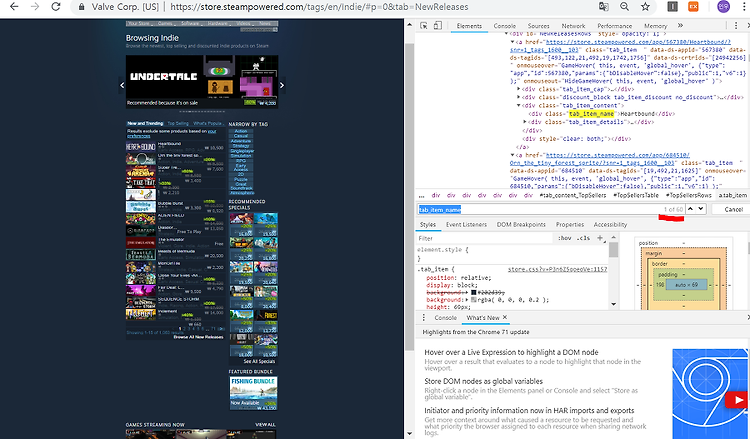
Task: Jump to previous search result arrow
Action: 690,209
